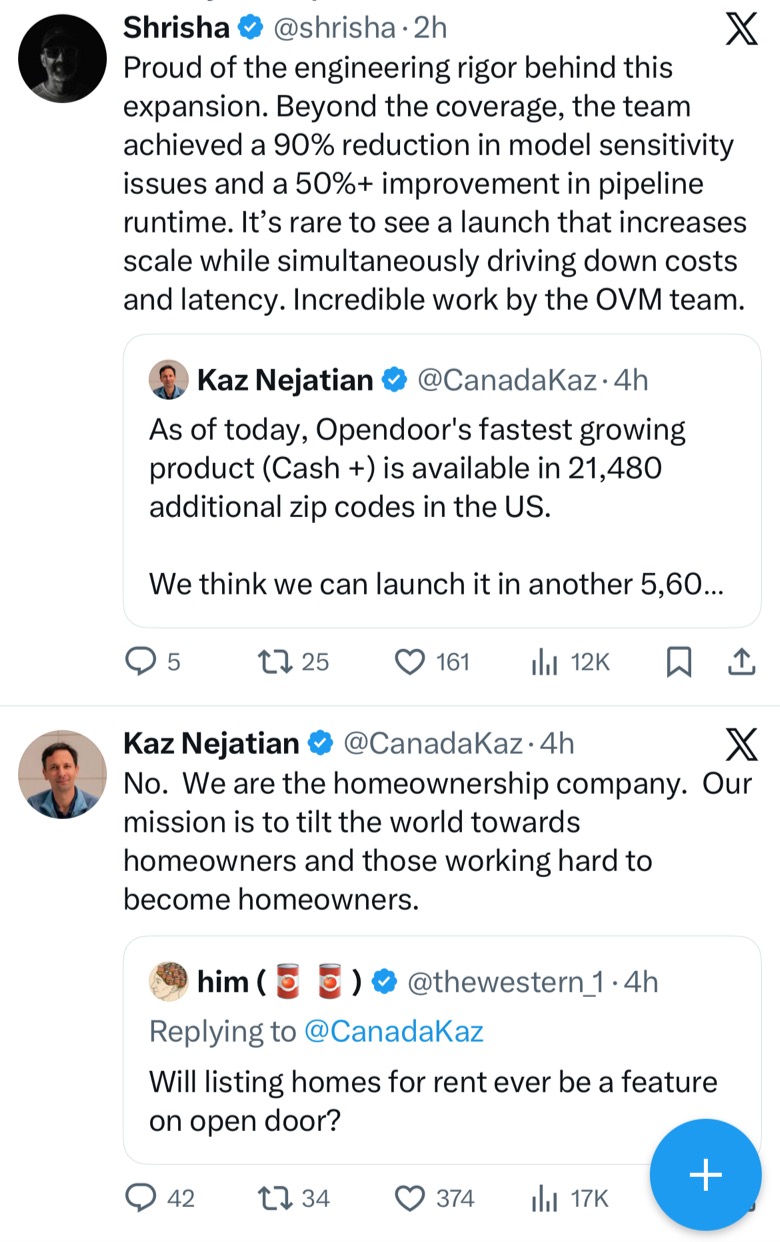Open the @shrisha handle

[x=334, y=28]
